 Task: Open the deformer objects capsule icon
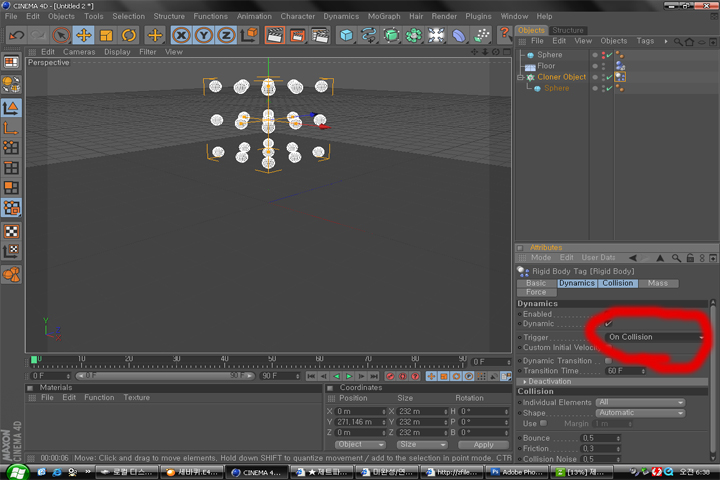pos(459,35)
